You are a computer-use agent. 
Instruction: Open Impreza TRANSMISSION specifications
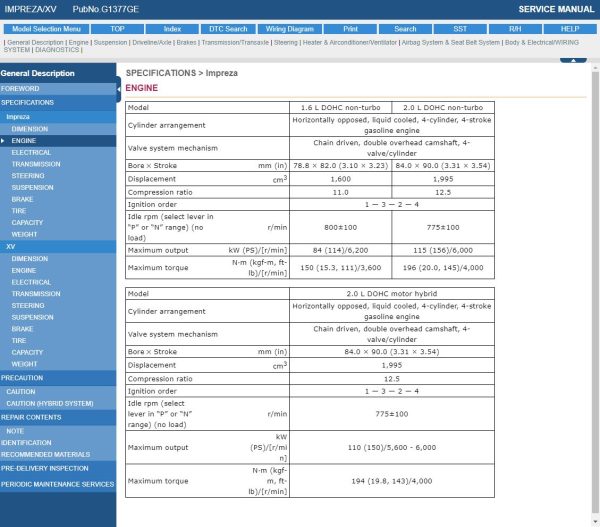(58, 164)
